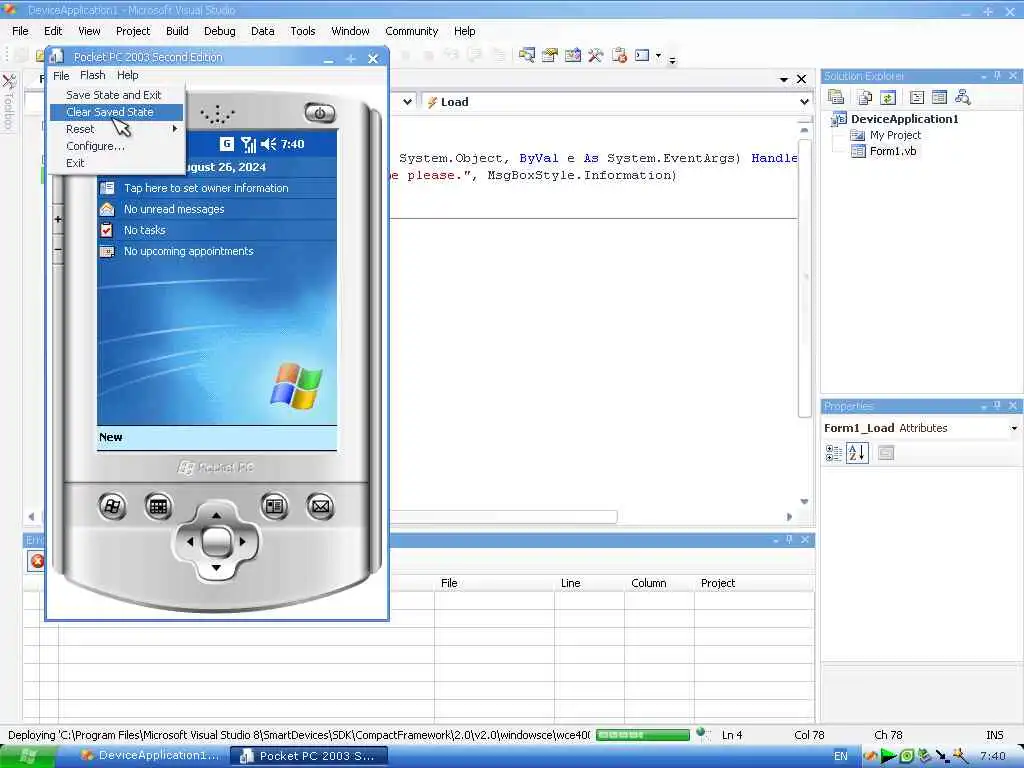Tap the G connectivity icon on Pocket PC
This screenshot has height=768, width=1024.
click(227, 144)
